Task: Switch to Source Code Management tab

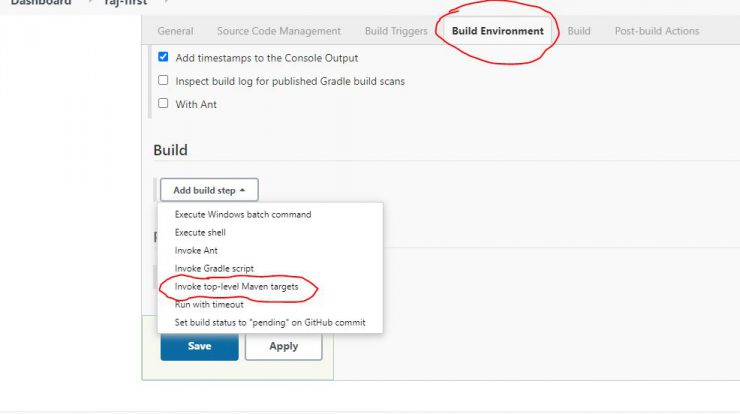Action: coord(278,31)
